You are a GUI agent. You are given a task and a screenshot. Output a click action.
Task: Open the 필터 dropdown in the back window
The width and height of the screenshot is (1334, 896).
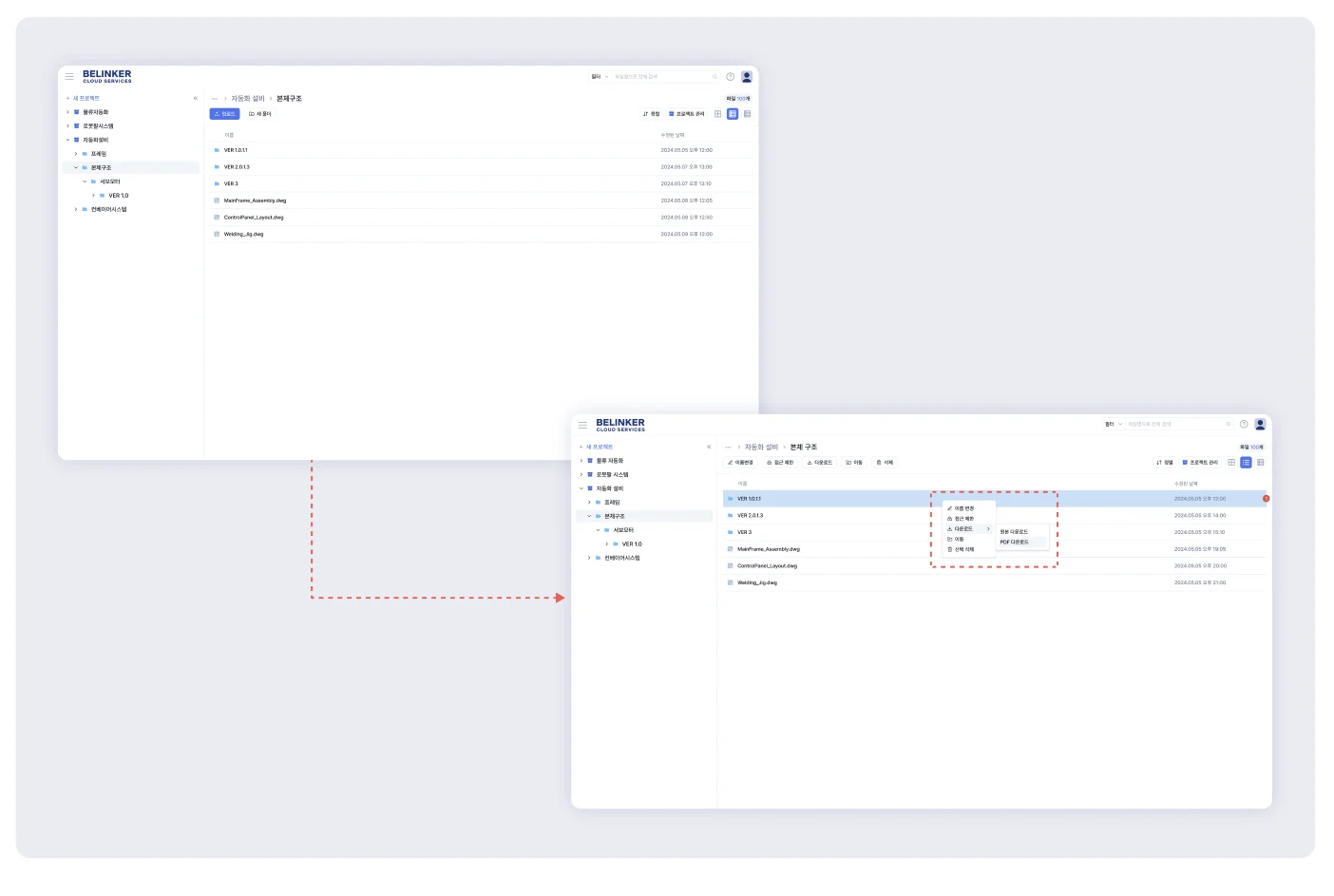600,77
